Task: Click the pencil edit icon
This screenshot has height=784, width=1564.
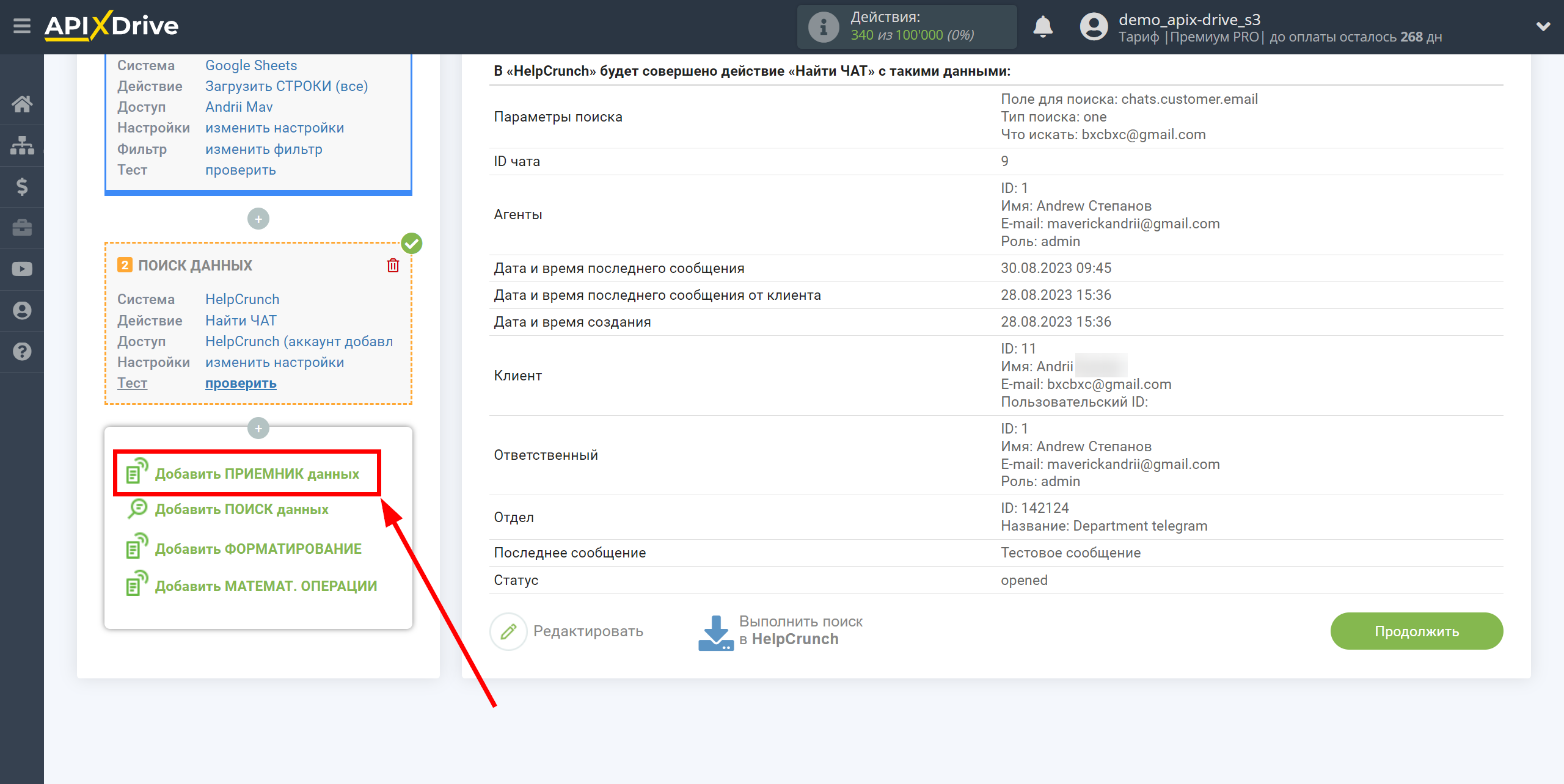Action: [x=508, y=631]
